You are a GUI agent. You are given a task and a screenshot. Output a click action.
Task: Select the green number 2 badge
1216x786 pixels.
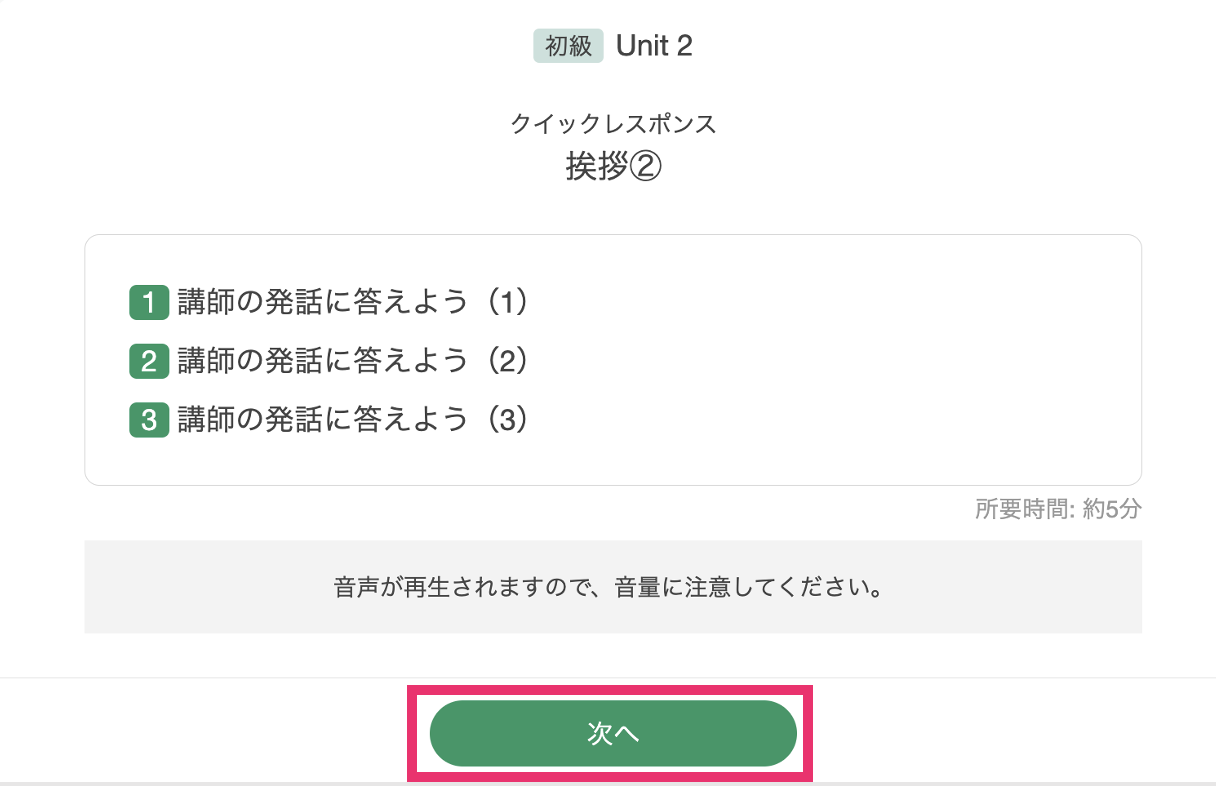149,361
